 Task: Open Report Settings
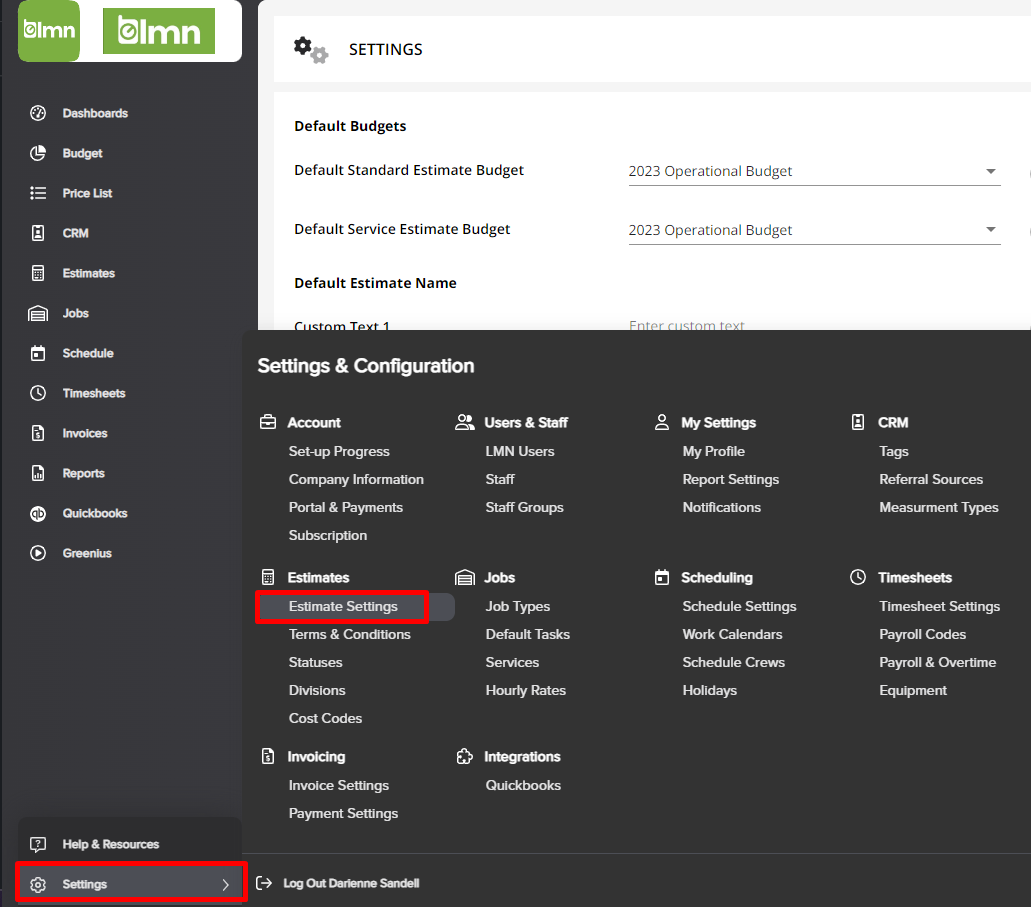[731, 479]
